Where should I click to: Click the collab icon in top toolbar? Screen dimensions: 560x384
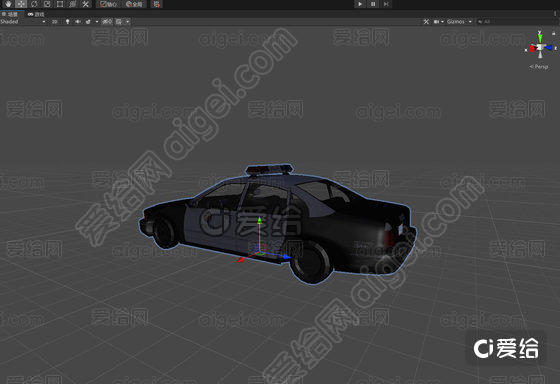[x=156, y=4]
